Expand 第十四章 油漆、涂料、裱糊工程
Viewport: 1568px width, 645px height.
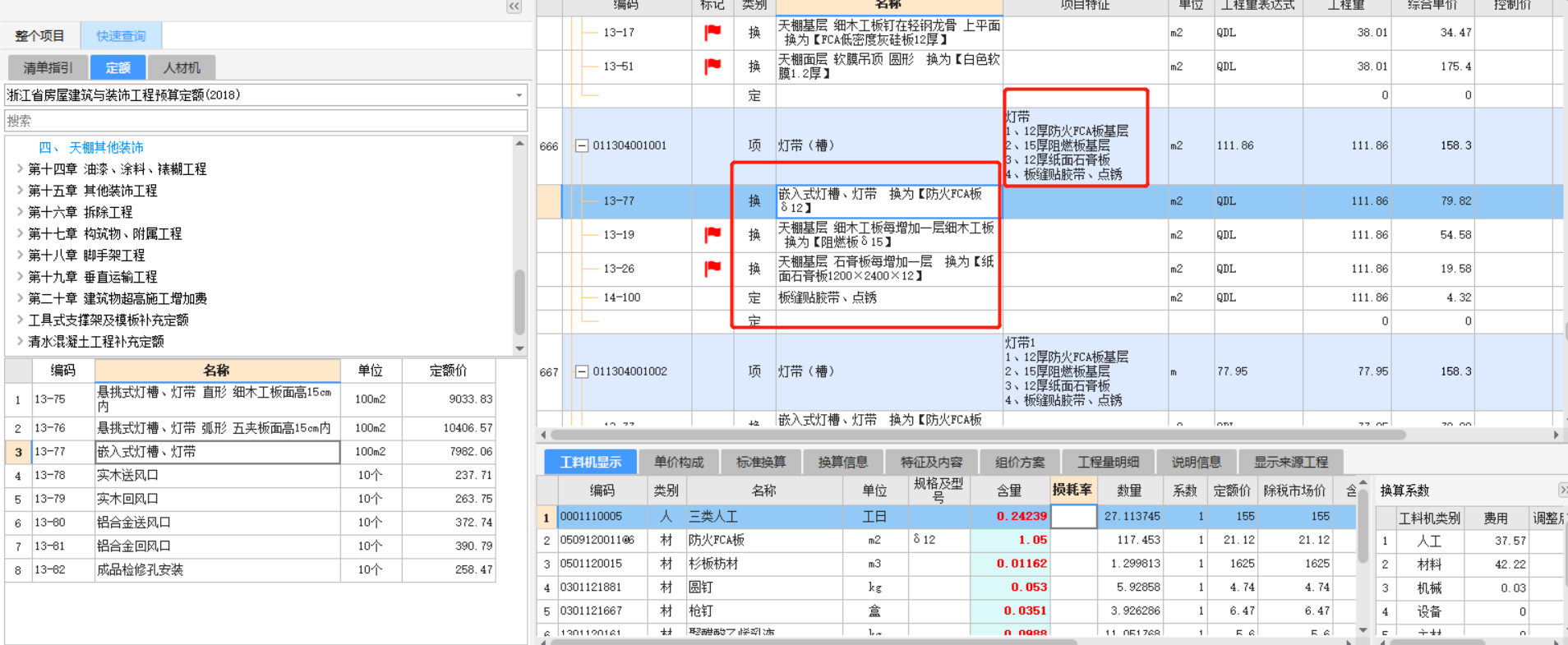(x=20, y=168)
